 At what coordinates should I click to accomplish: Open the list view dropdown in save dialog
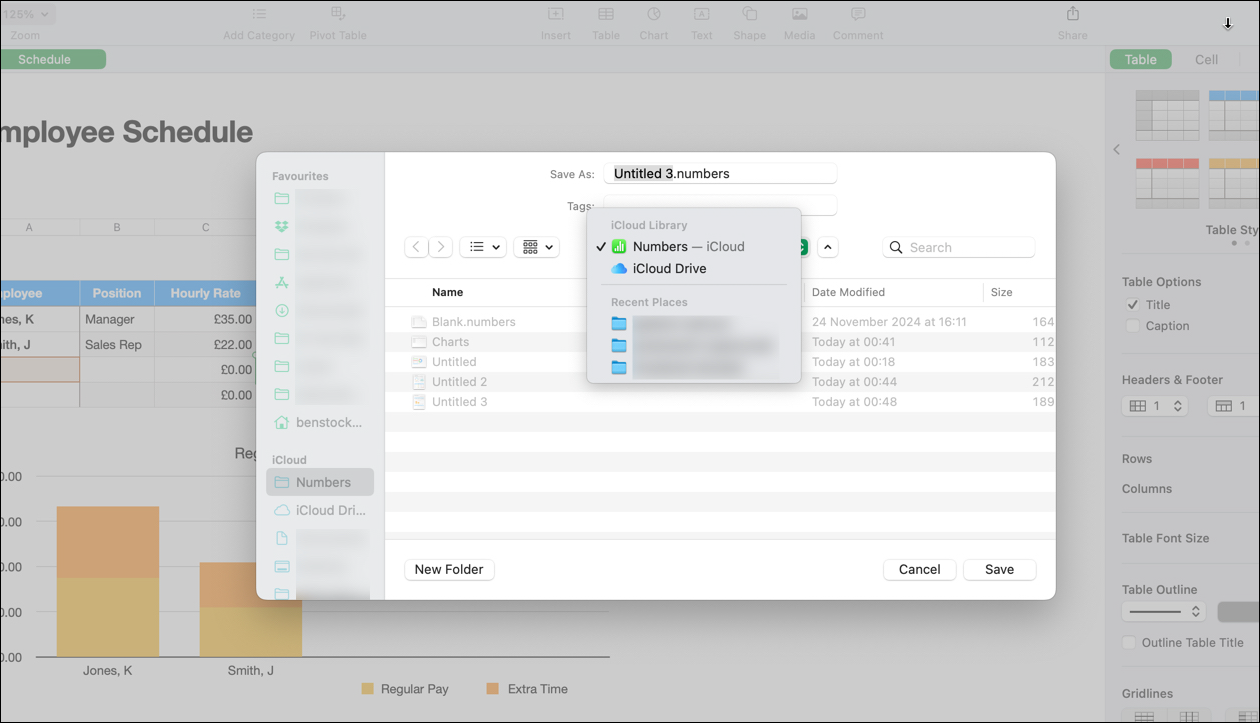pos(483,246)
